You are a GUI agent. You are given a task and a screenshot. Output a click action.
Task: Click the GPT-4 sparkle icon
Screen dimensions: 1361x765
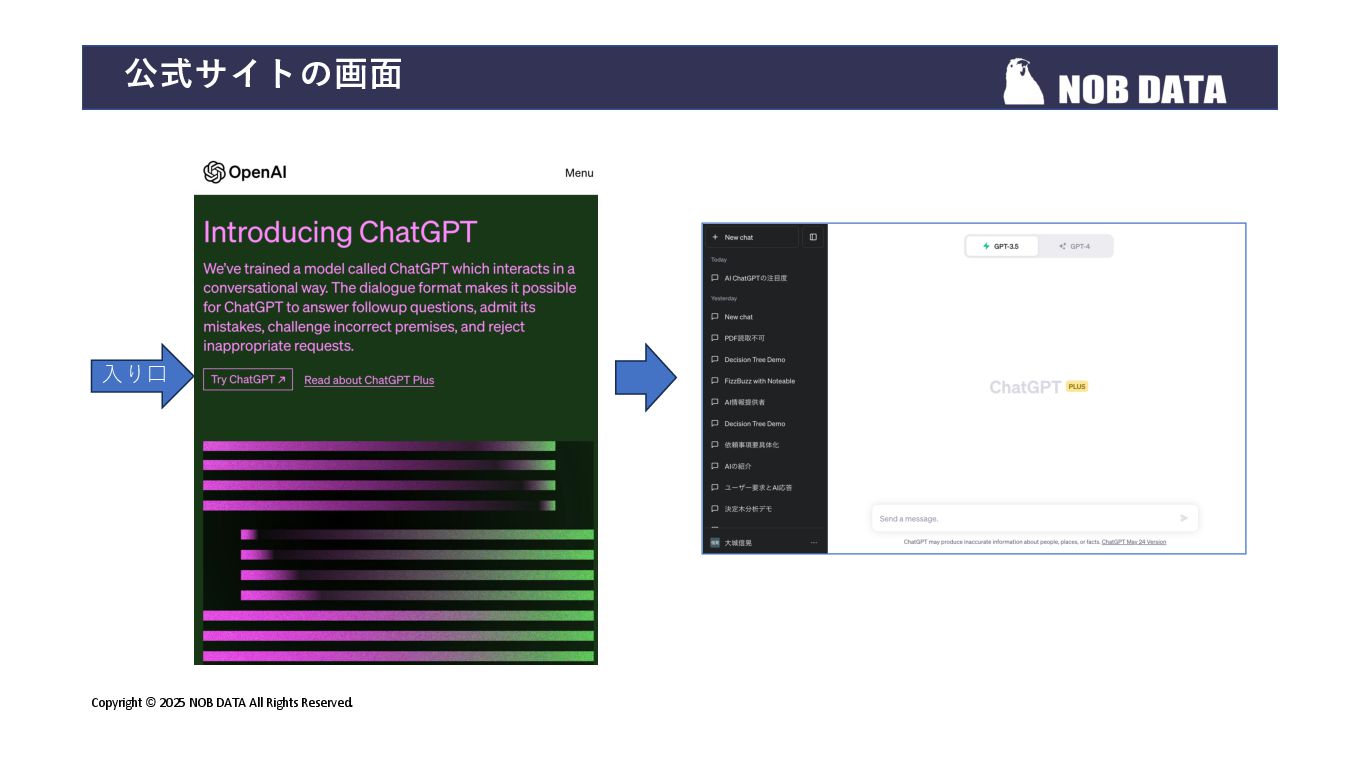[1062, 246]
